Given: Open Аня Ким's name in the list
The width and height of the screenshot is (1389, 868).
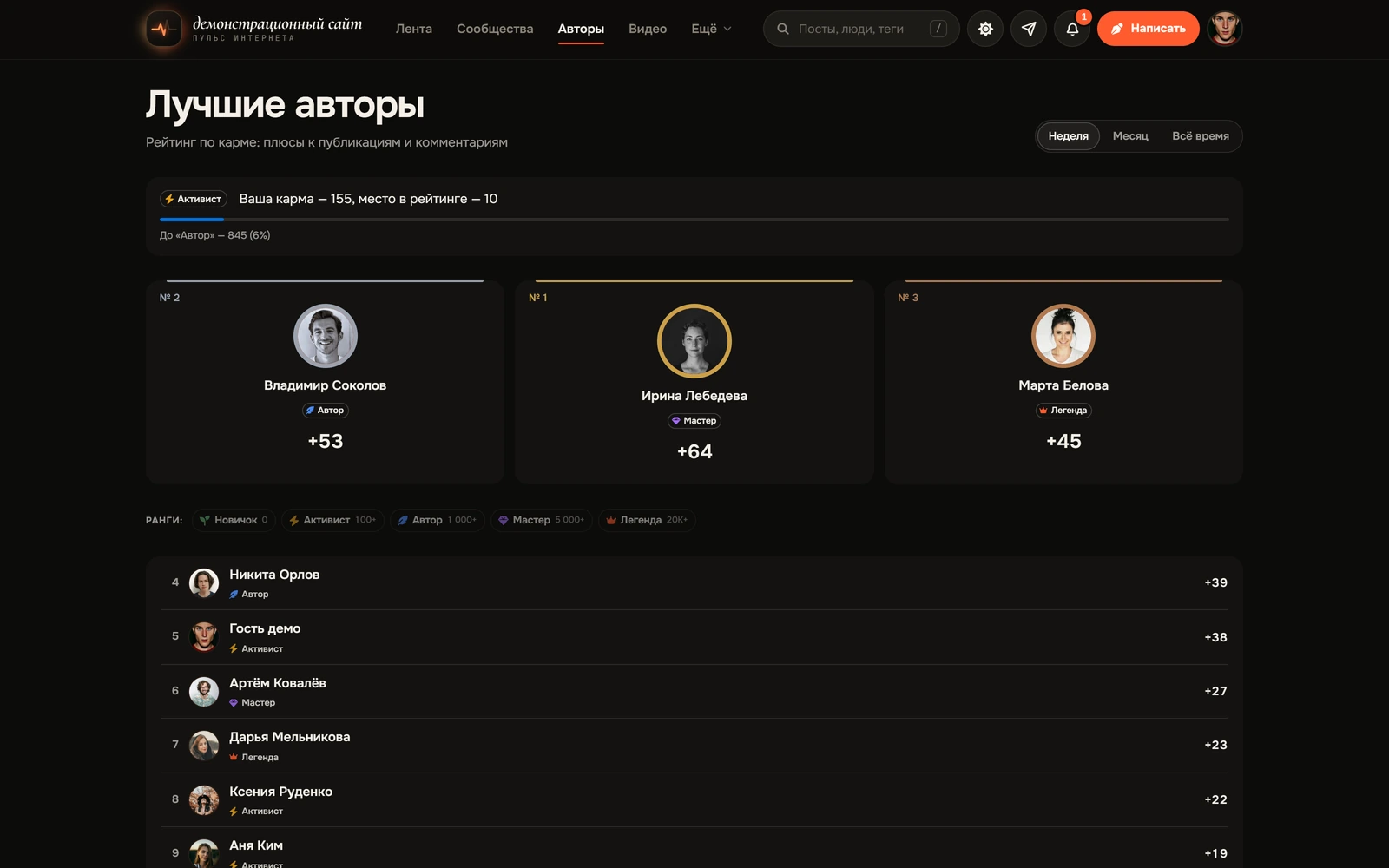Looking at the screenshot, I should (256, 845).
